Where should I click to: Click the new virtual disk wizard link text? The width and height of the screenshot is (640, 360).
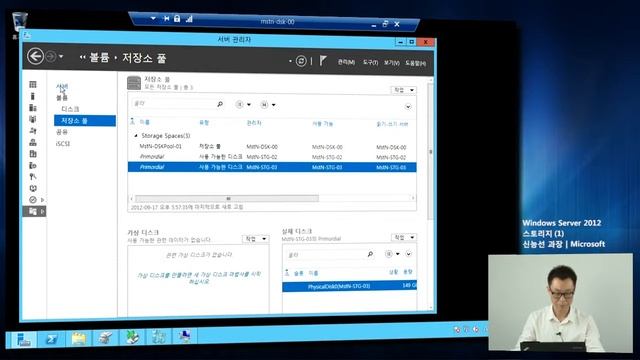(198, 278)
